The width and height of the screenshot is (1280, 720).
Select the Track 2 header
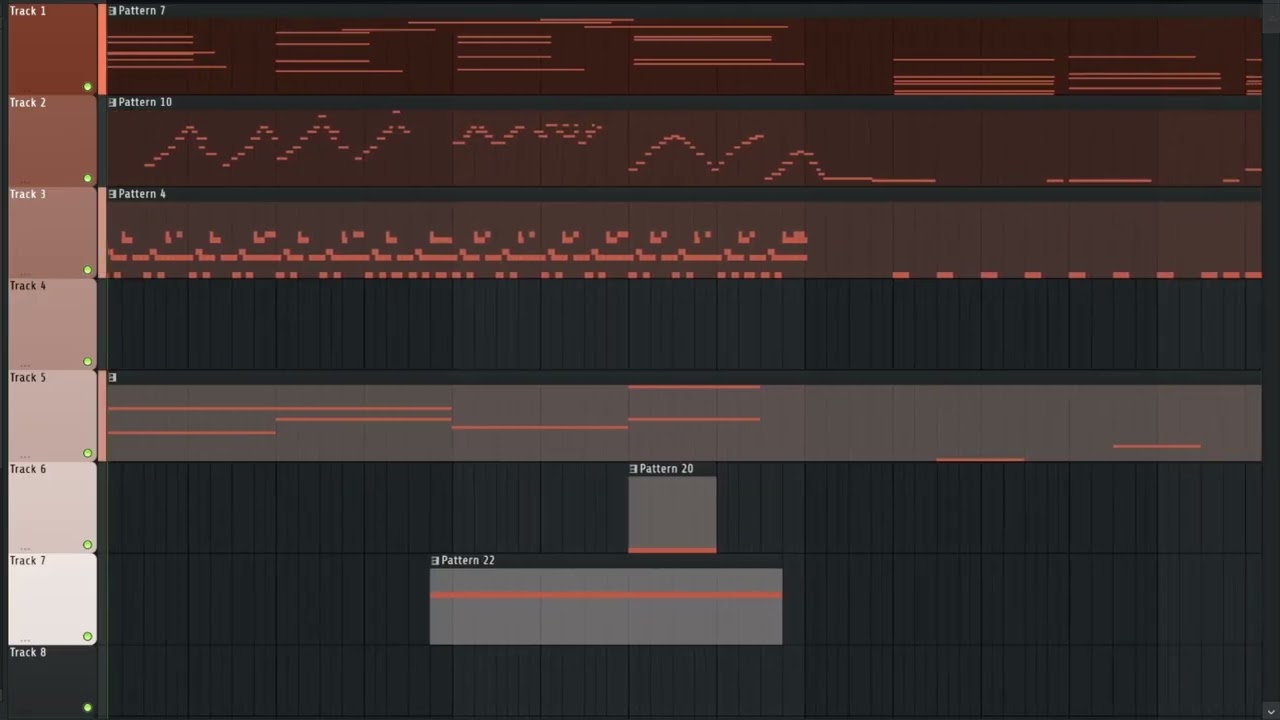coord(52,140)
